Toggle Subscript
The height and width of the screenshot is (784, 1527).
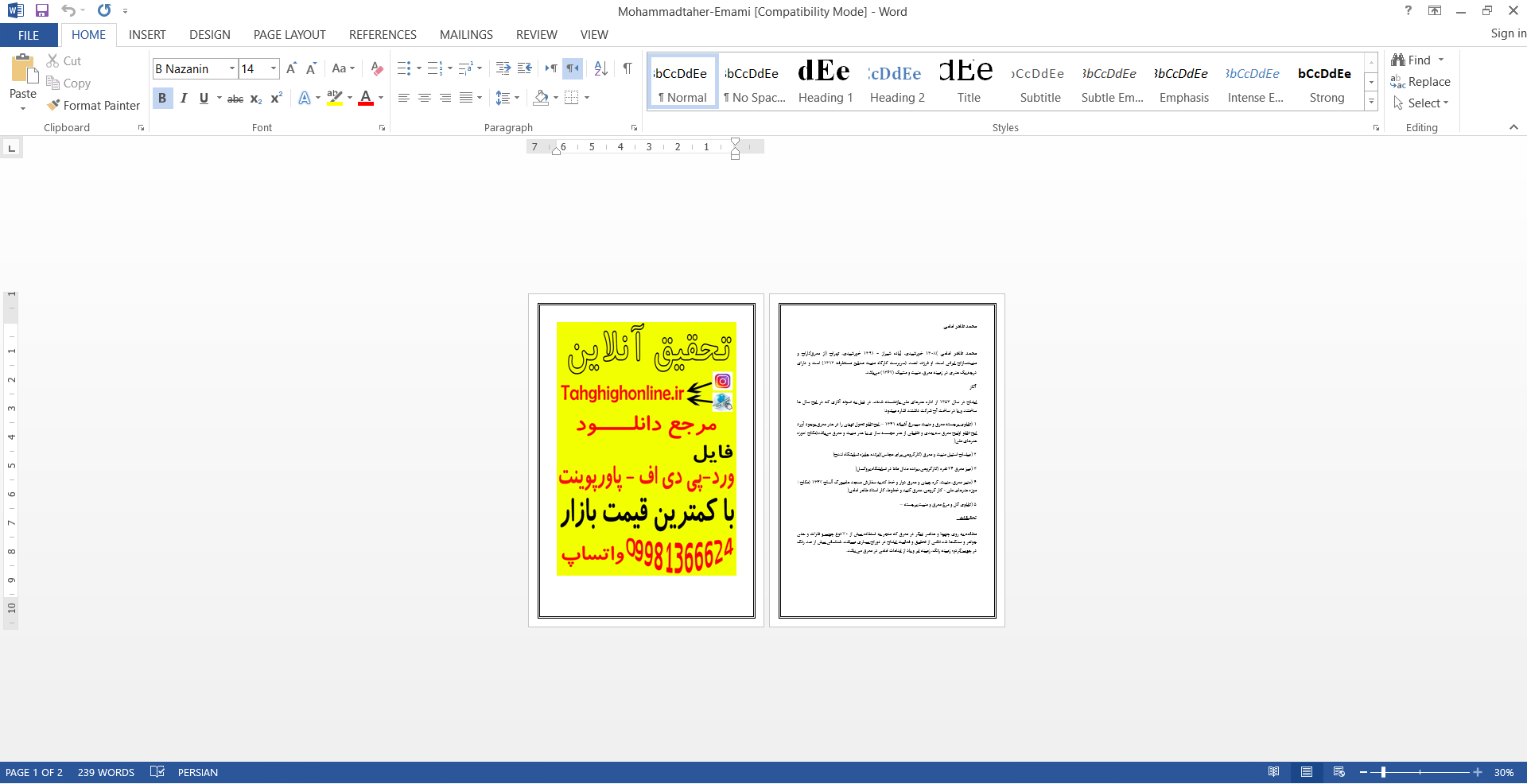point(256,98)
